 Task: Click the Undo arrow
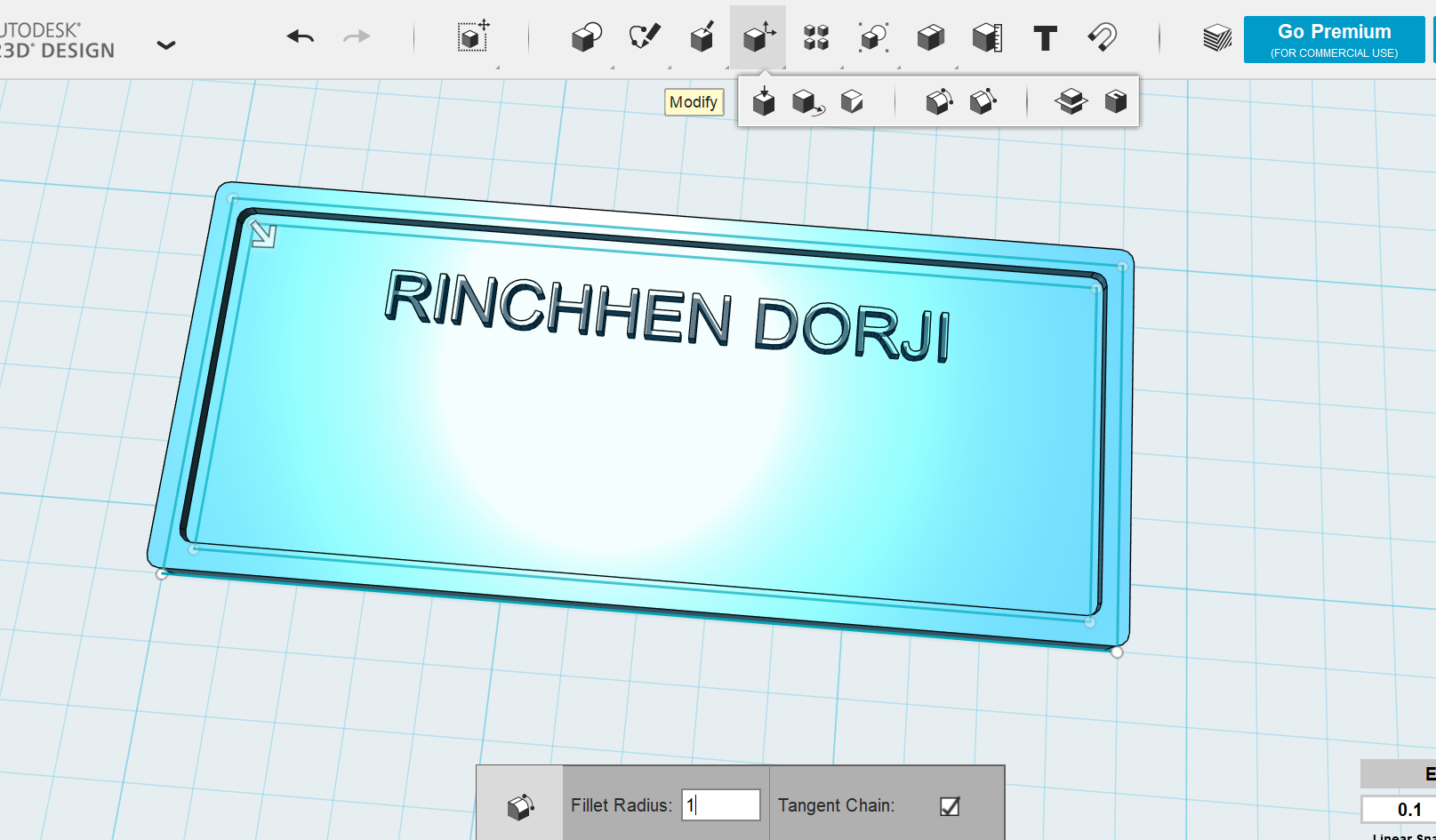(301, 36)
